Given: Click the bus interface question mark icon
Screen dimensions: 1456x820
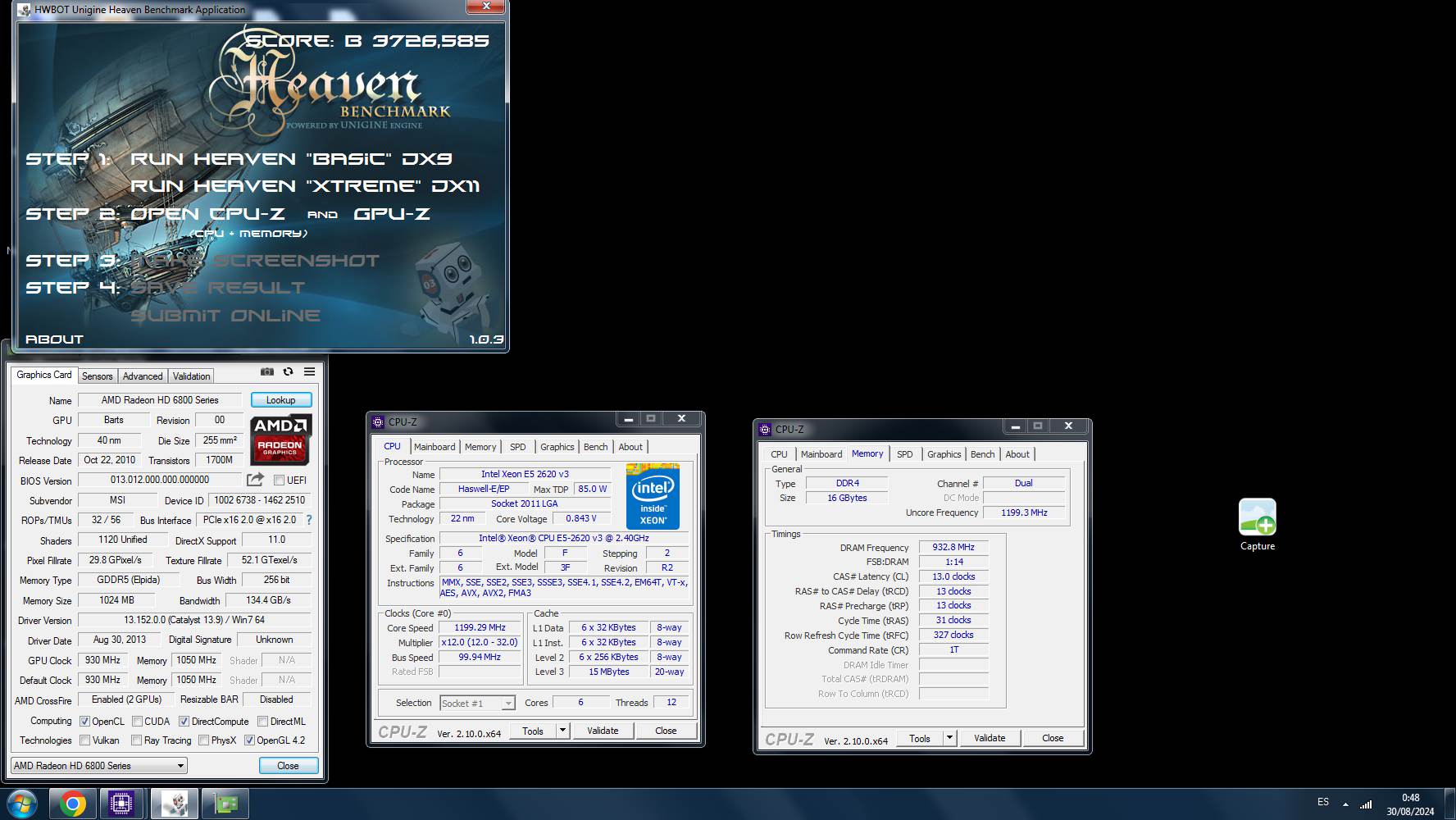Looking at the screenshot, I should pyautogui.click(x=308, y=520).
